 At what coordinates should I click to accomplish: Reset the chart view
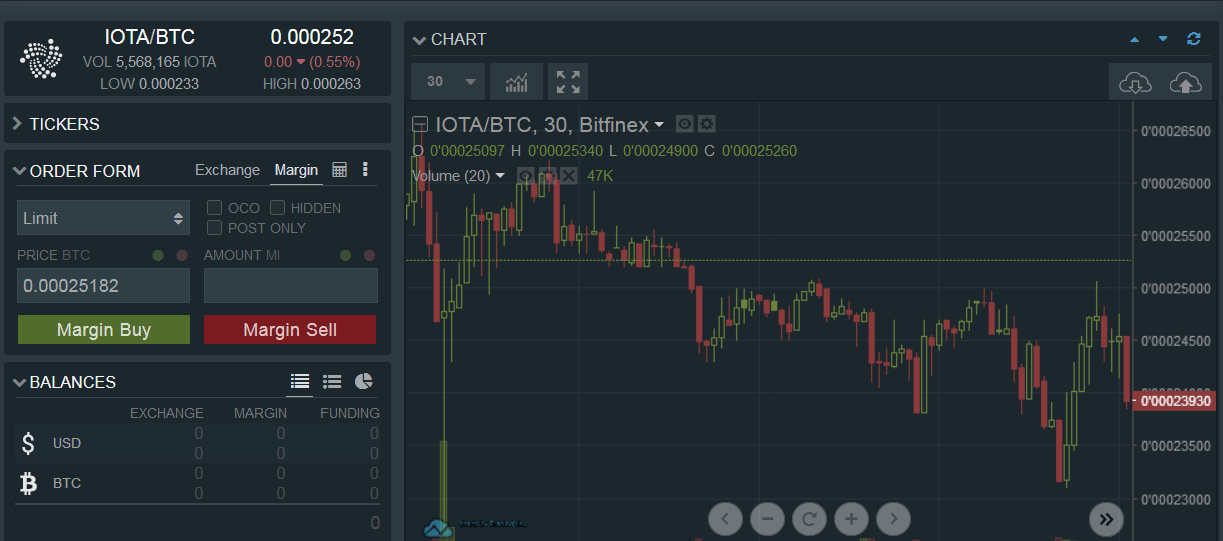coord(809,519)
